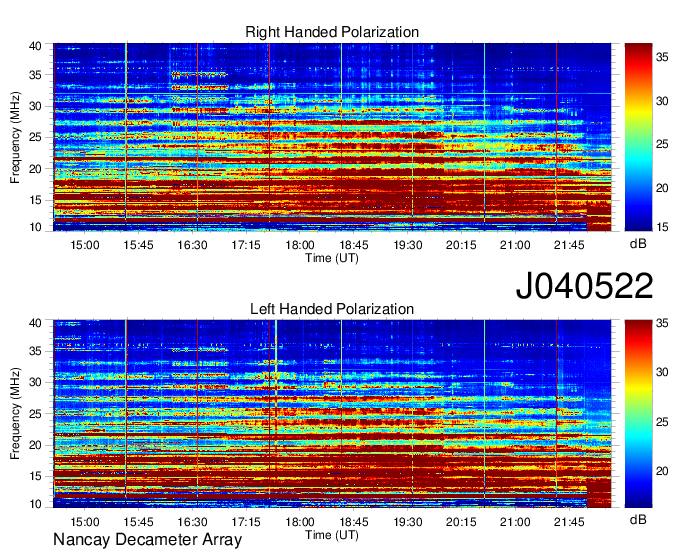Click the 21:45 time tick of the top plot
680x552 pixels.
tap(569, 245)
